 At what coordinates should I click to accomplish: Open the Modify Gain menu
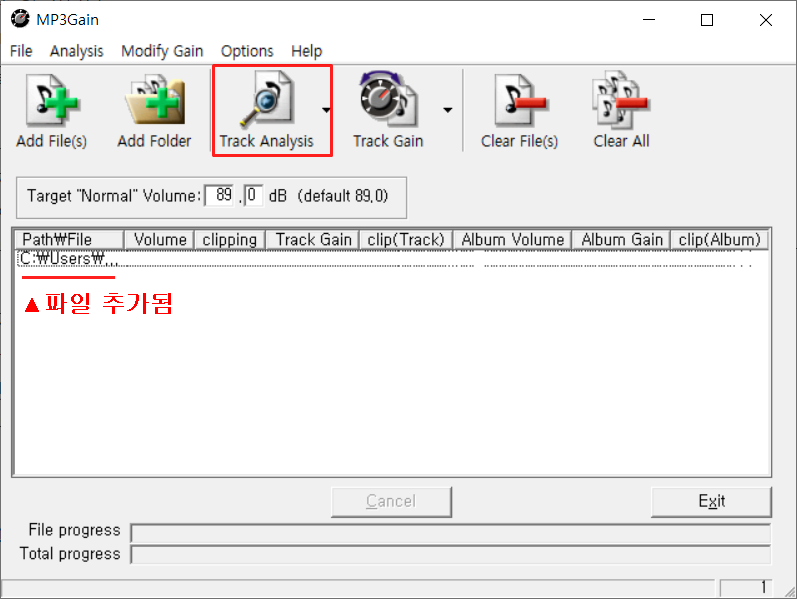(x=162, y=51)
